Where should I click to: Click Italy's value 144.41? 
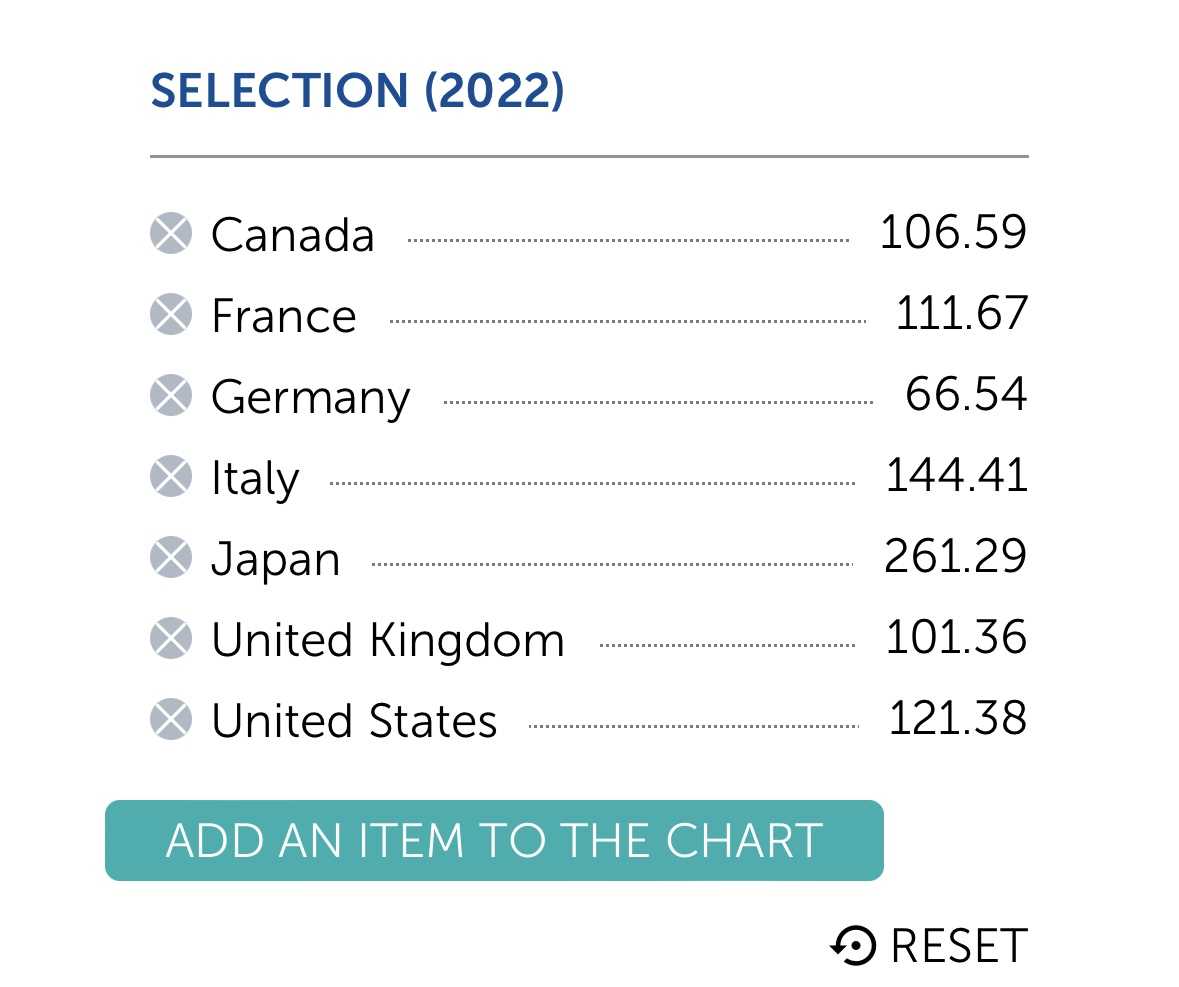click(x=956, y=475)
